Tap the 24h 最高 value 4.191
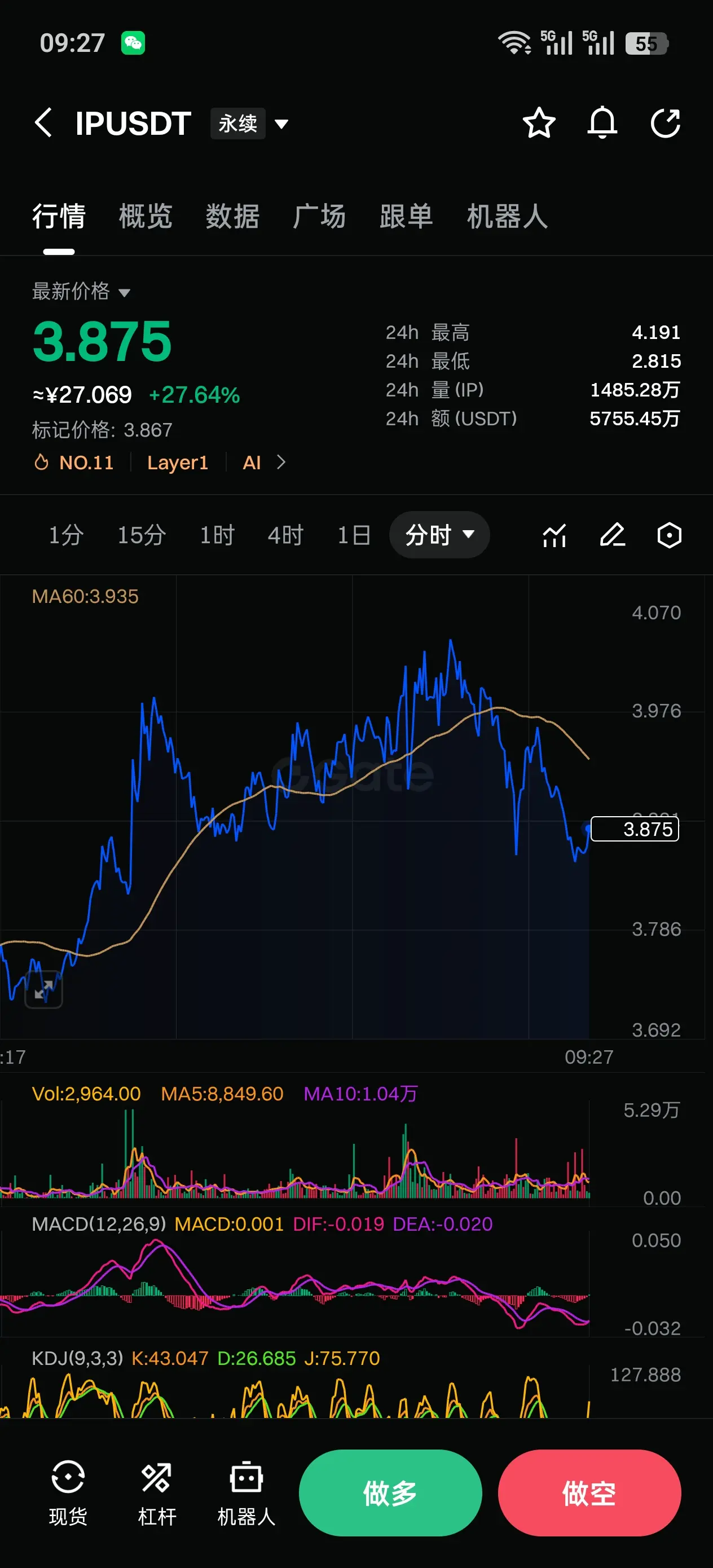 [656, 332]
